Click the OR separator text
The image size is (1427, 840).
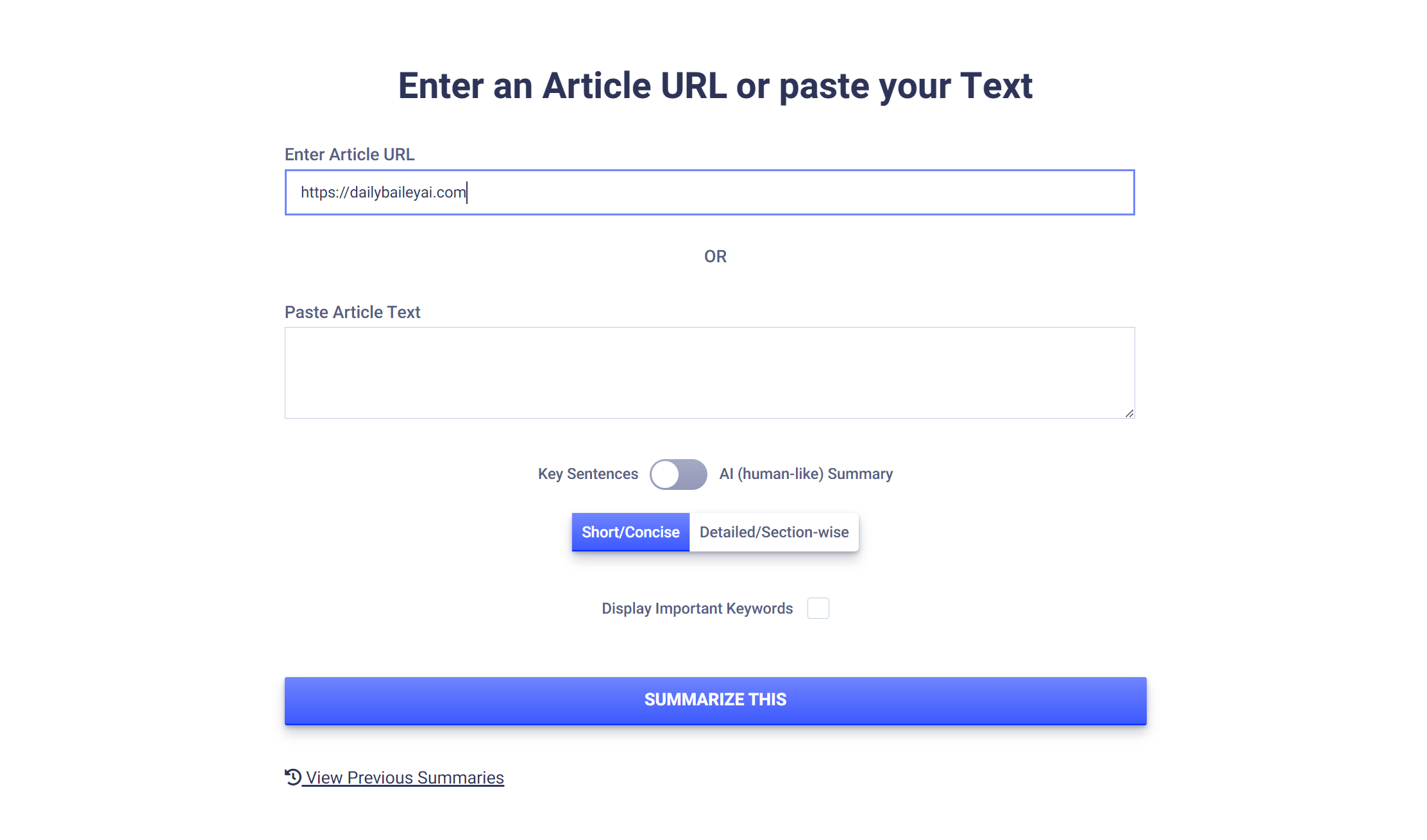715,256
